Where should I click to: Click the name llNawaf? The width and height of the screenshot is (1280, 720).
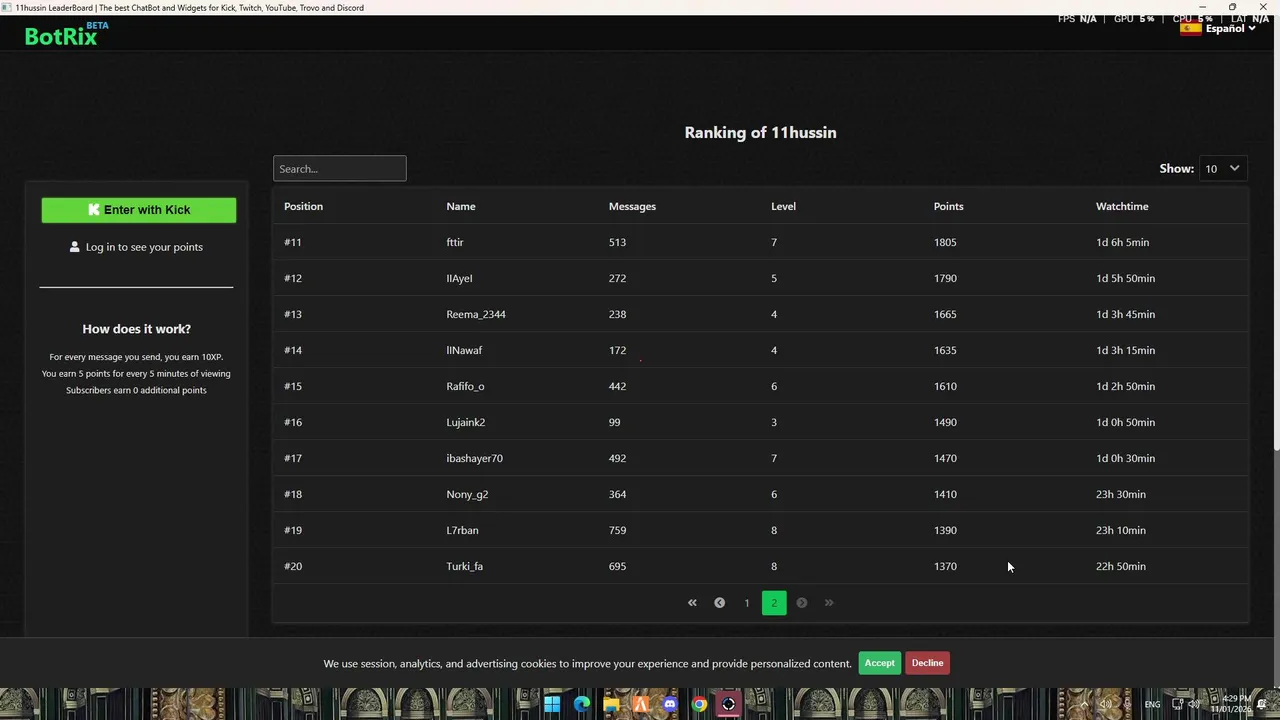464,350
